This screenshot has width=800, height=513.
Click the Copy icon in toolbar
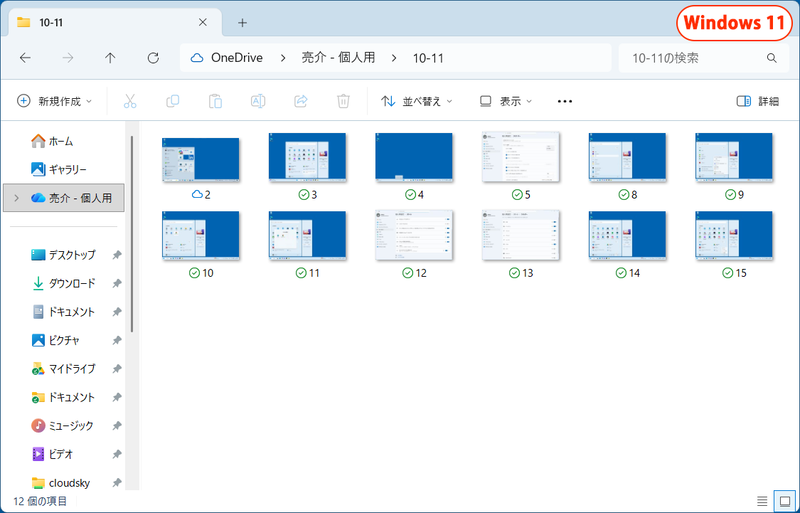pos(173,101)
